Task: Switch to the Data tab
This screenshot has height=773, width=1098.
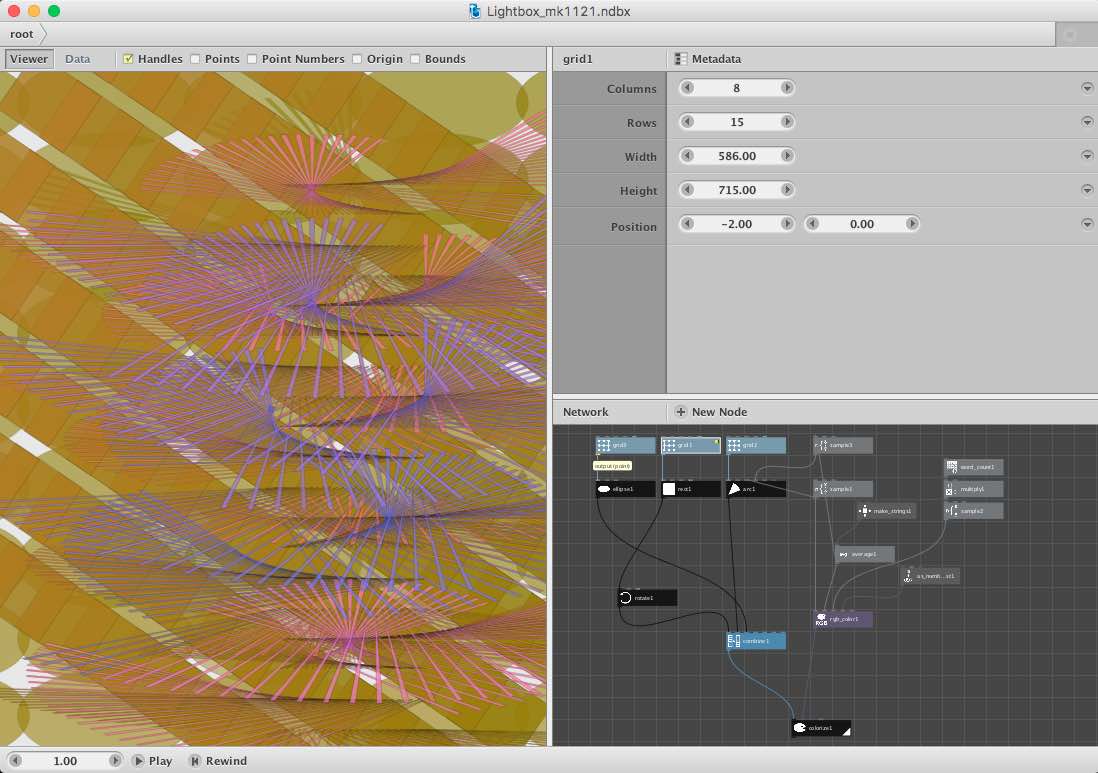Action: 78,59
